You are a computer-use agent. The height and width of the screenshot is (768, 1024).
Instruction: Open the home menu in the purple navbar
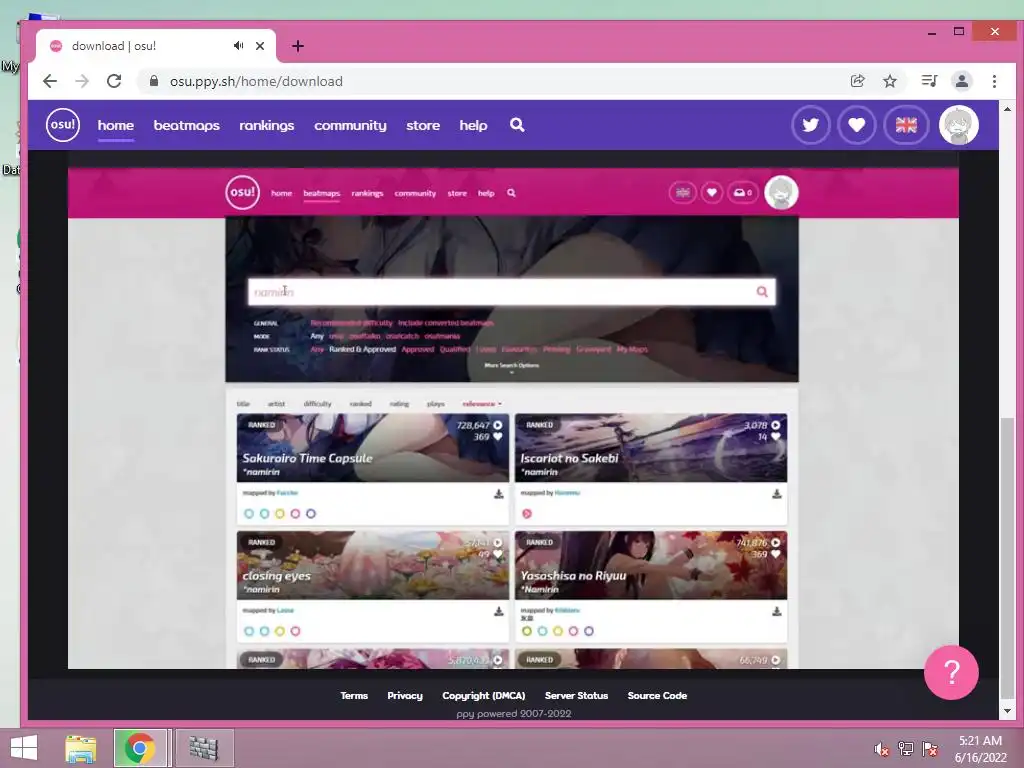(116, 125)
